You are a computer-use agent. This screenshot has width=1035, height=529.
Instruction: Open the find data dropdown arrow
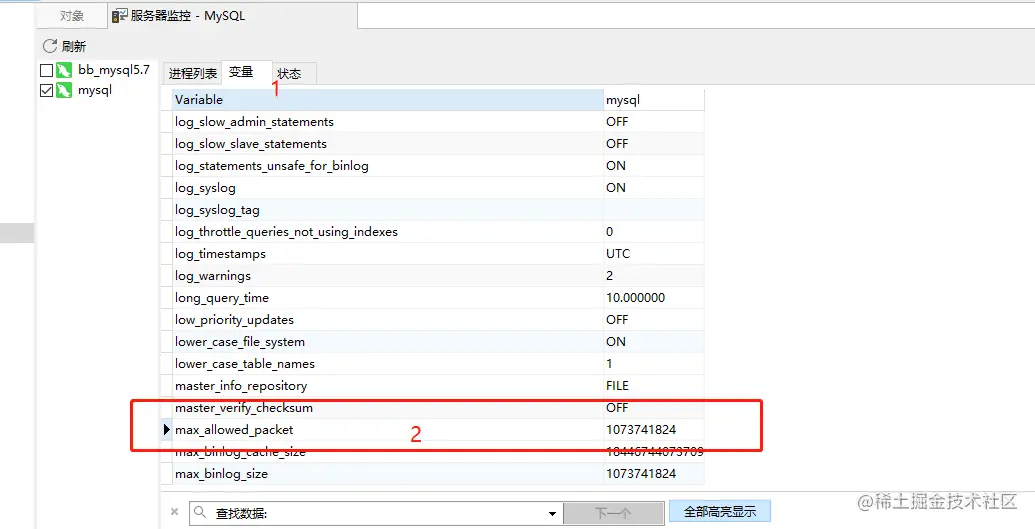pyautogui.click(x=552, y=514)
